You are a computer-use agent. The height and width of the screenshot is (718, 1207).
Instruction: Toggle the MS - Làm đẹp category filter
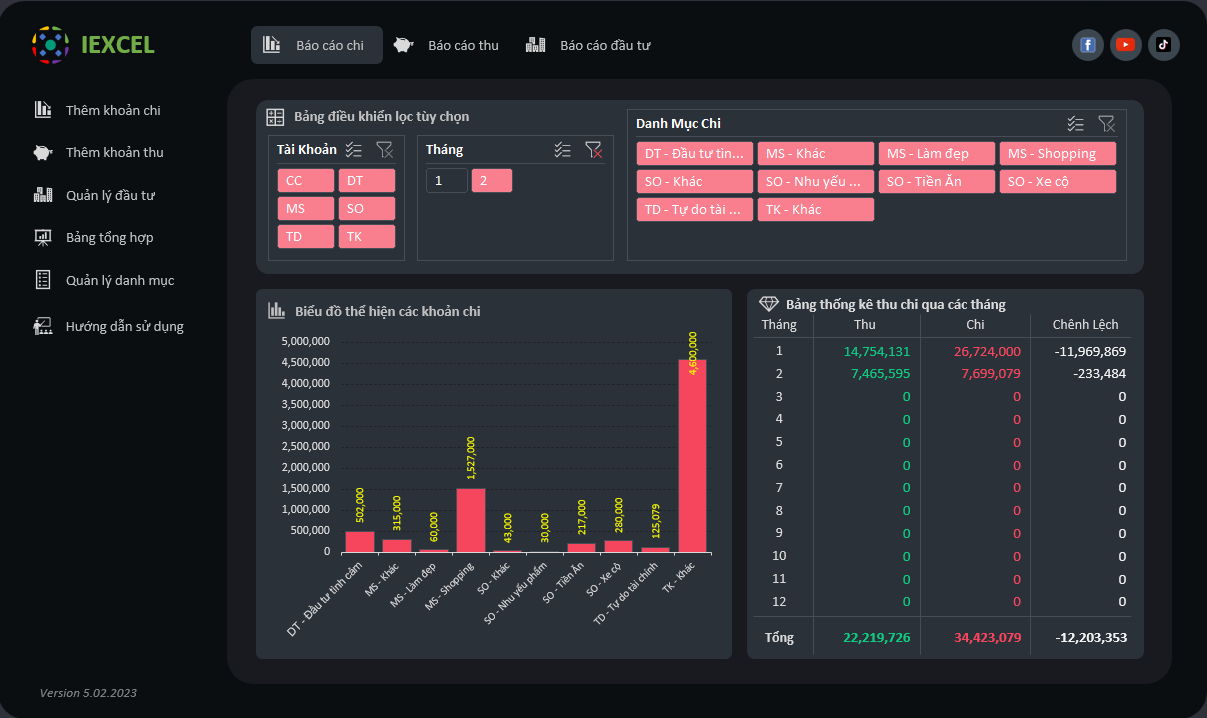(x=937, y=154)
